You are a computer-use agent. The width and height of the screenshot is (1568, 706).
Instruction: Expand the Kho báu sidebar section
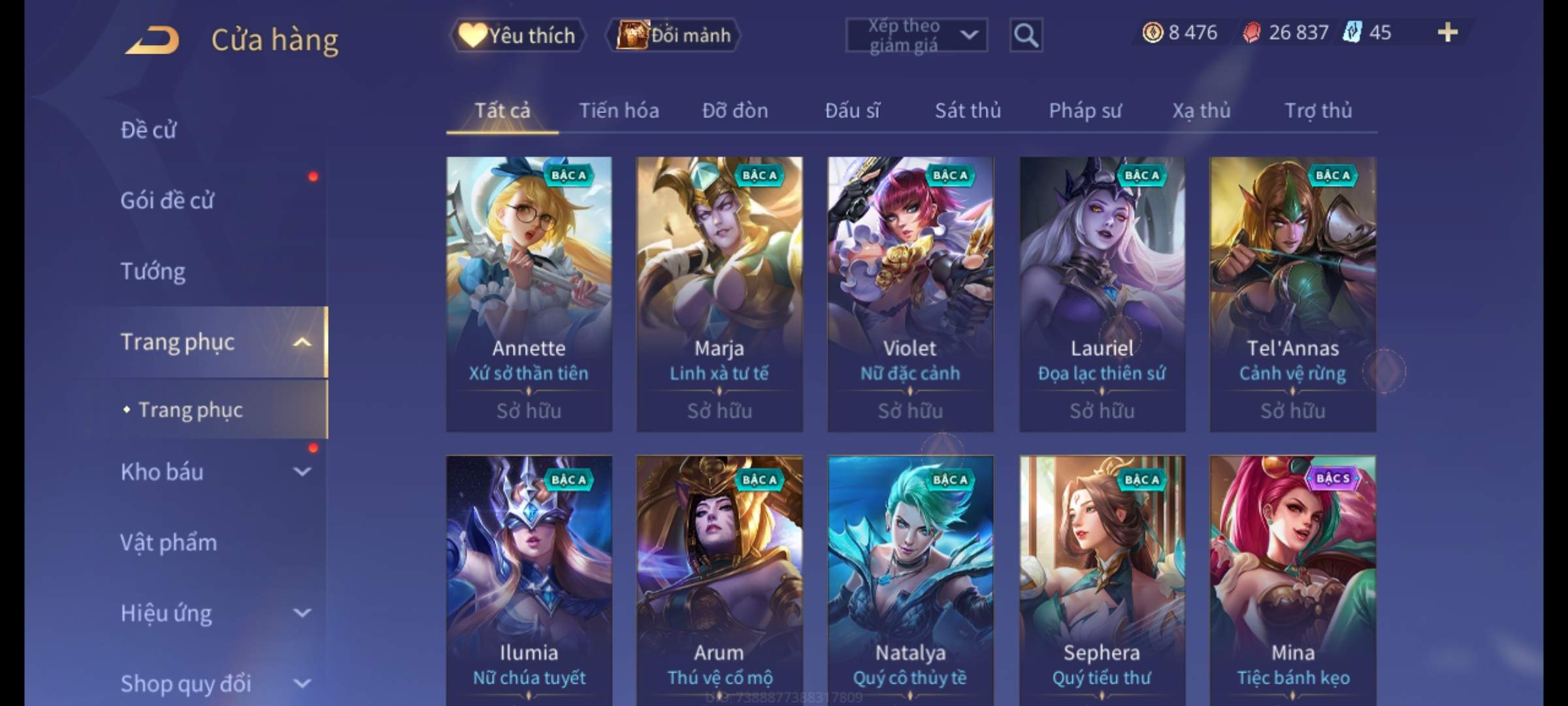[302, 471]
